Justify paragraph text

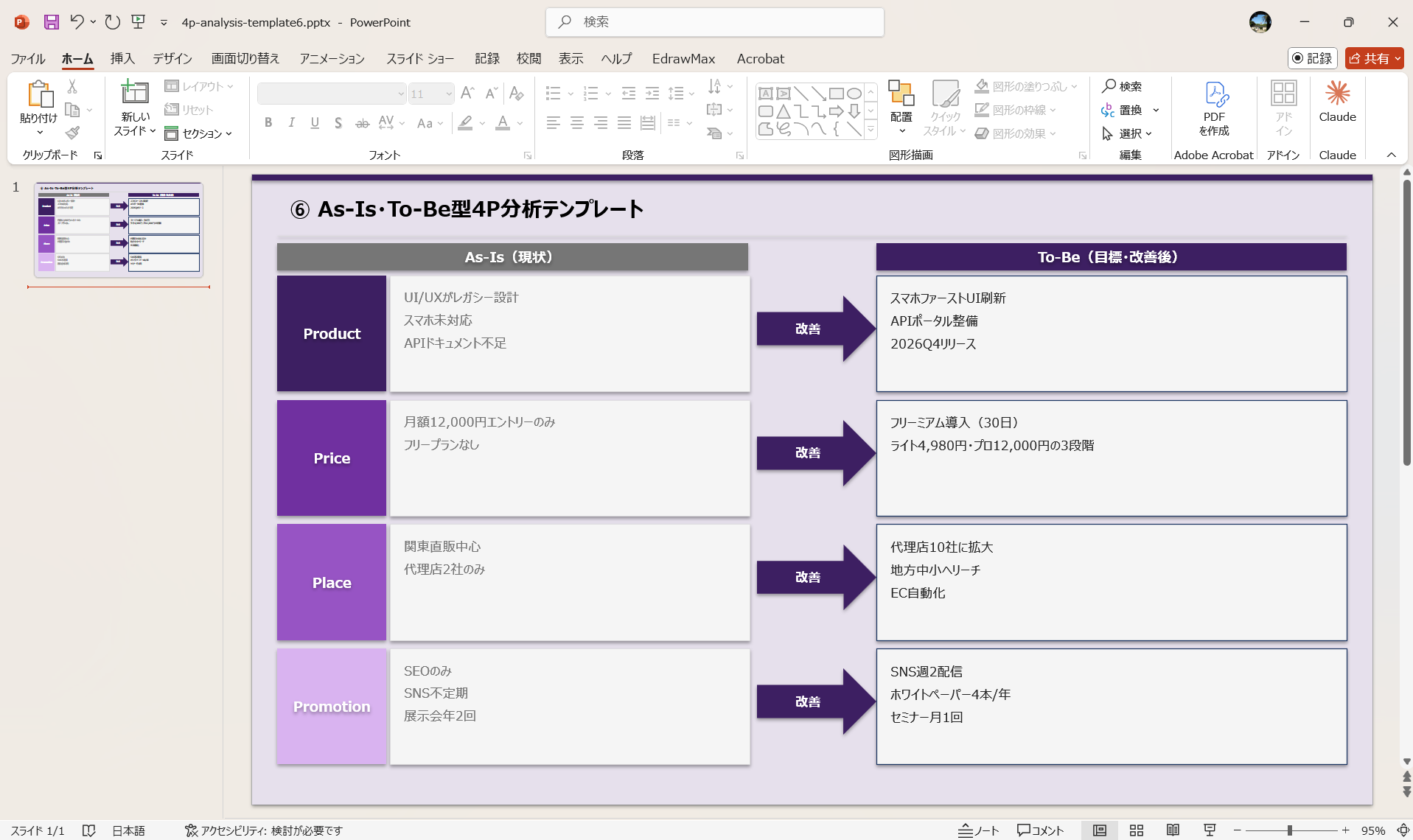coord(624,123)
